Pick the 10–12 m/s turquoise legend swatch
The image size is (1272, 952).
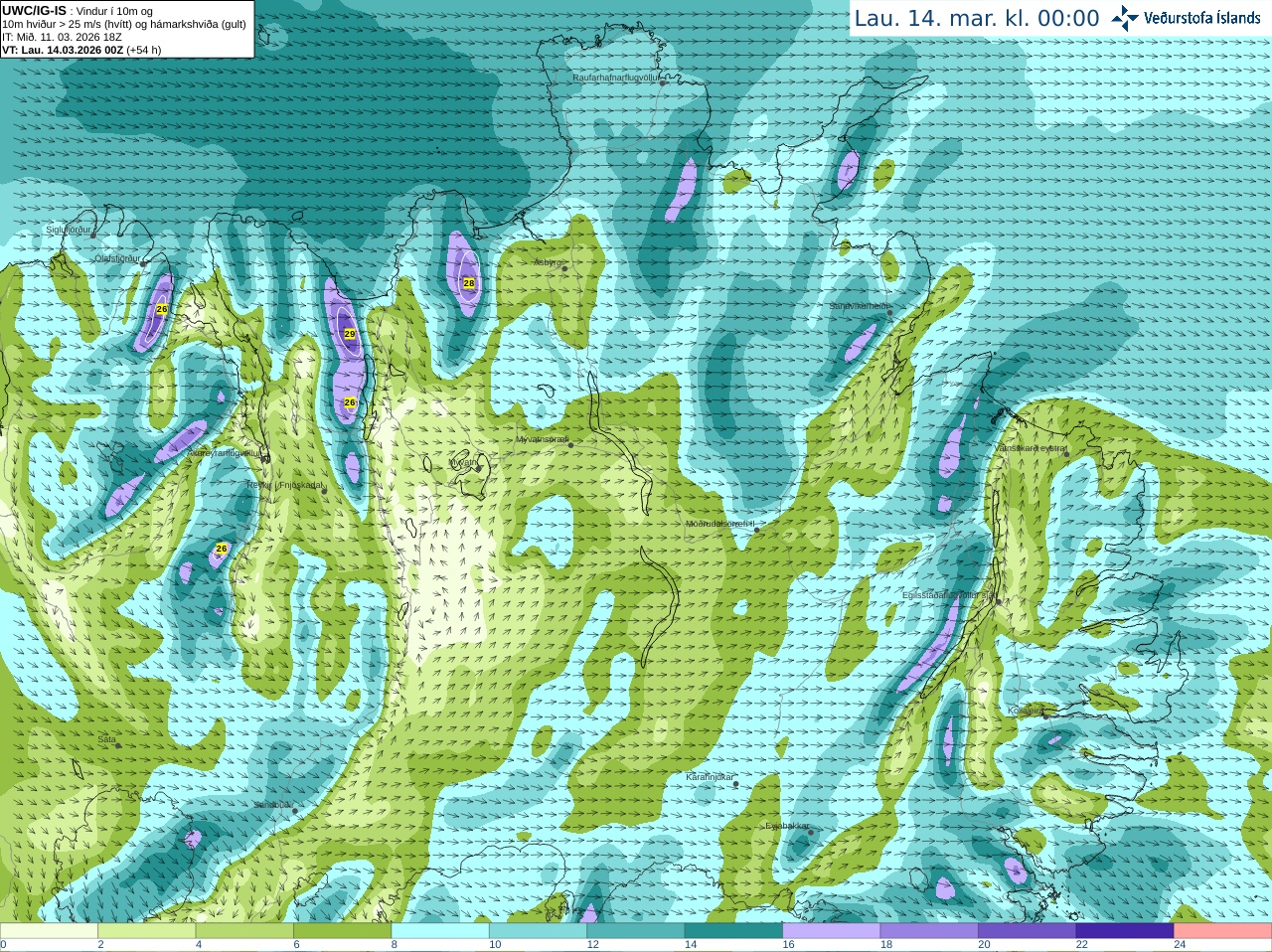pos(538,931)
